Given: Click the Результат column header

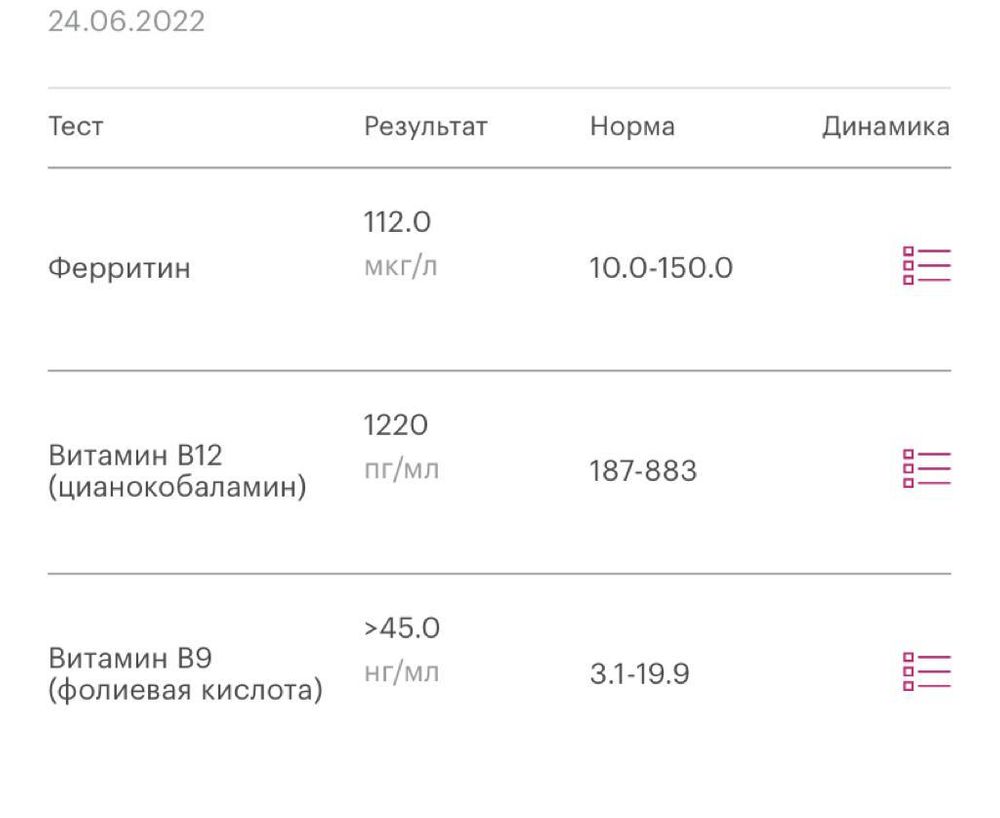Looking at the screenshot, I should [425, 127].
